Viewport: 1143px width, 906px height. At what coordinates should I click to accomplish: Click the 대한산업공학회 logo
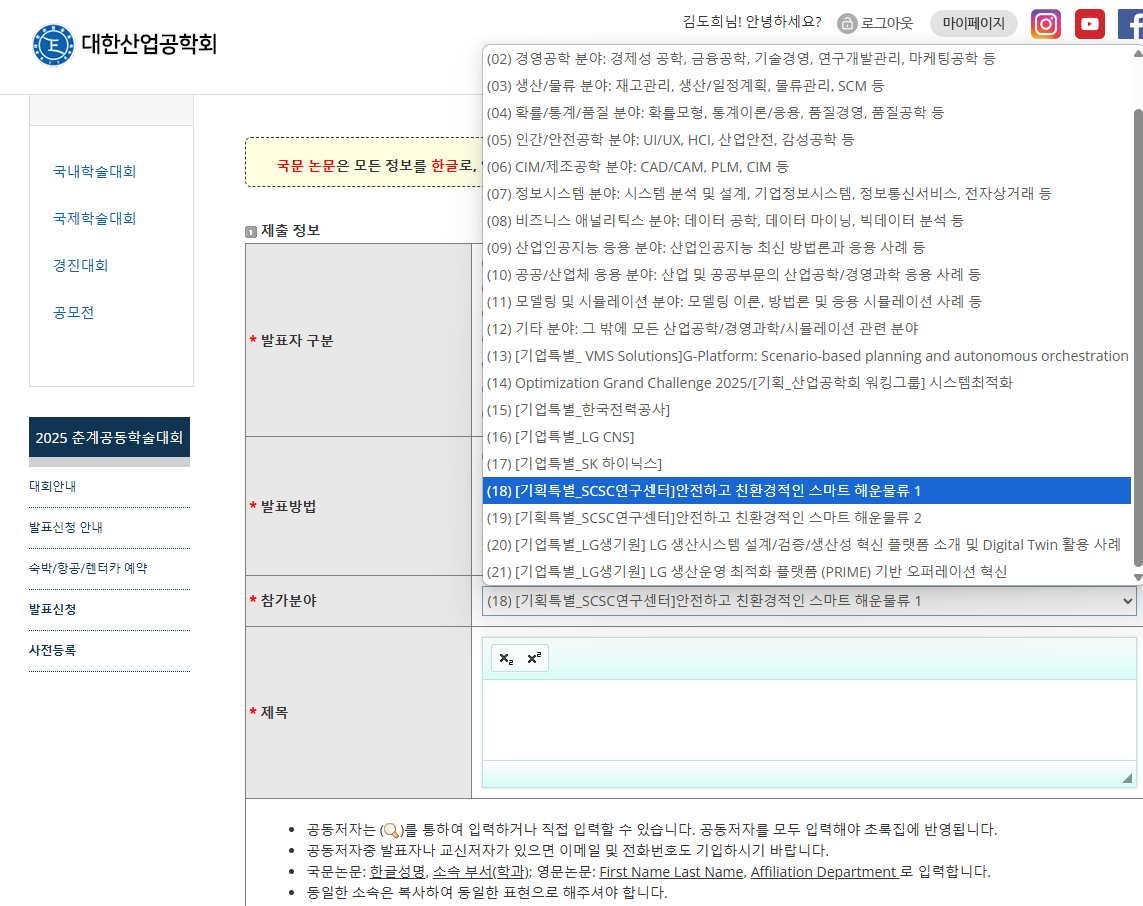click(123, 44)
